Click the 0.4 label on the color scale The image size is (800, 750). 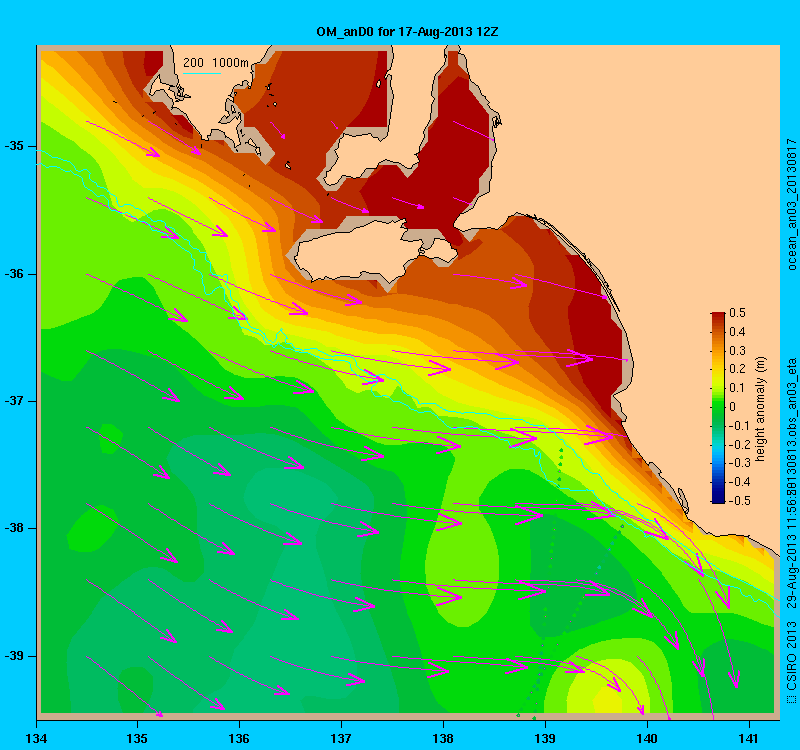[737, 332]
